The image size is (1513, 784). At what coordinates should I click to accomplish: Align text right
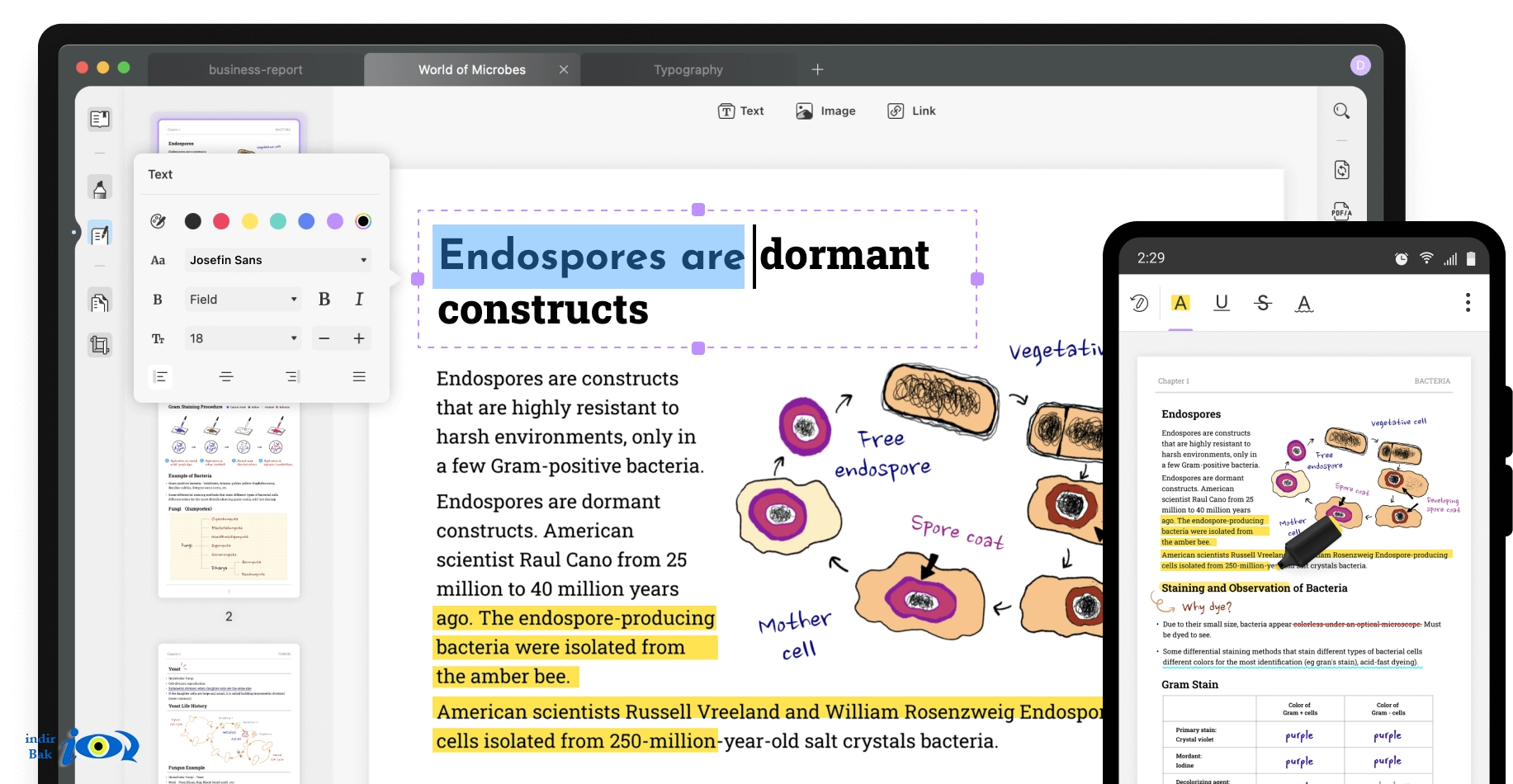pos(292,376)
